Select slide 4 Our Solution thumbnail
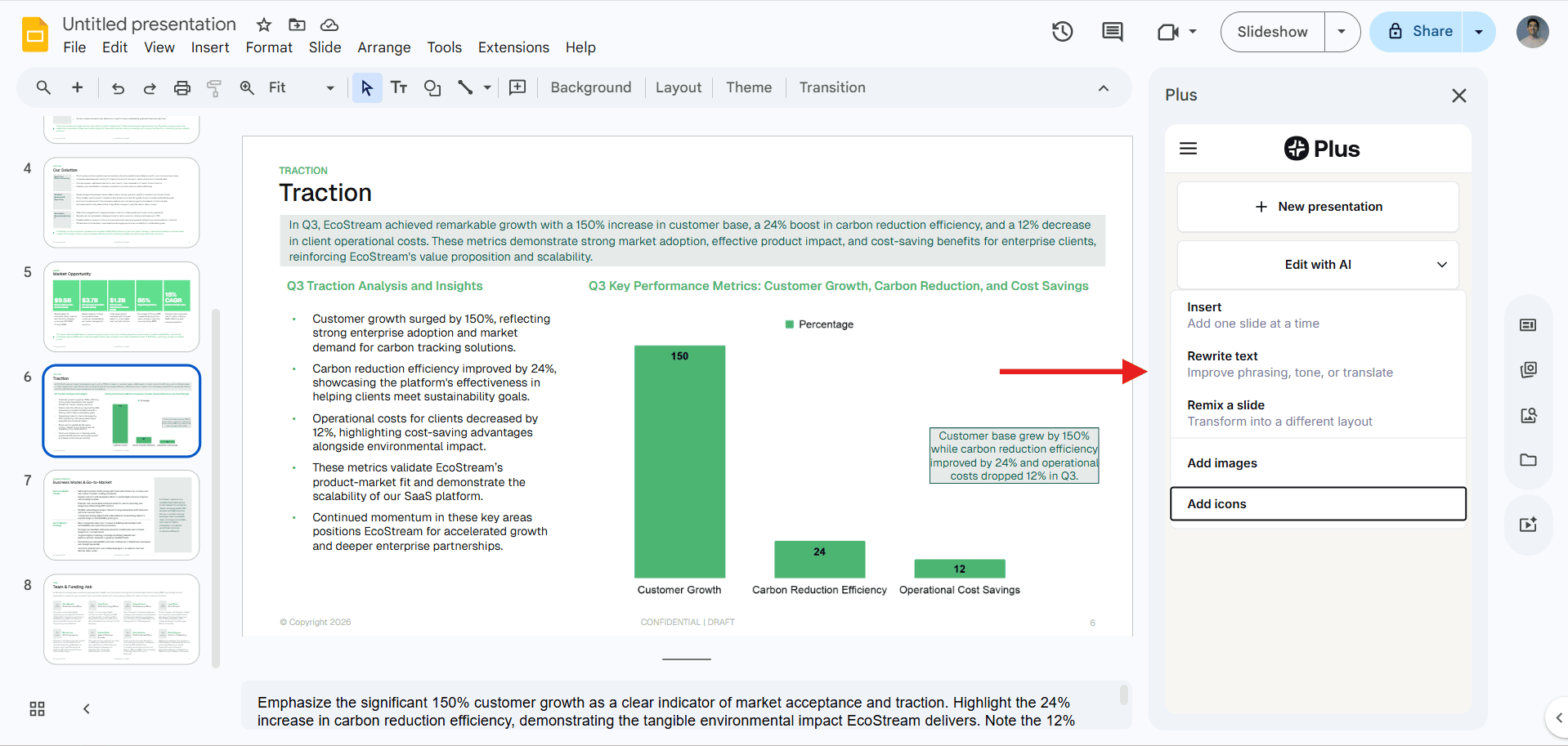This screenshot has height=746, width=1568. [122, 203]
